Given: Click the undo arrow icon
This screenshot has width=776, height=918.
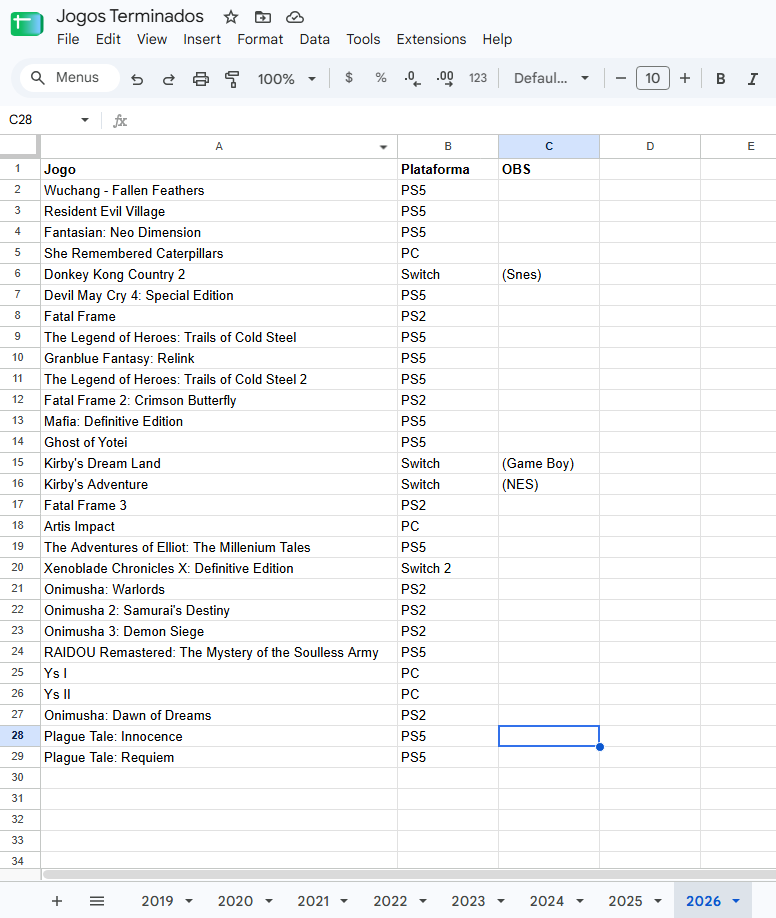Looking at the screenshot, I should coord(137,78).
